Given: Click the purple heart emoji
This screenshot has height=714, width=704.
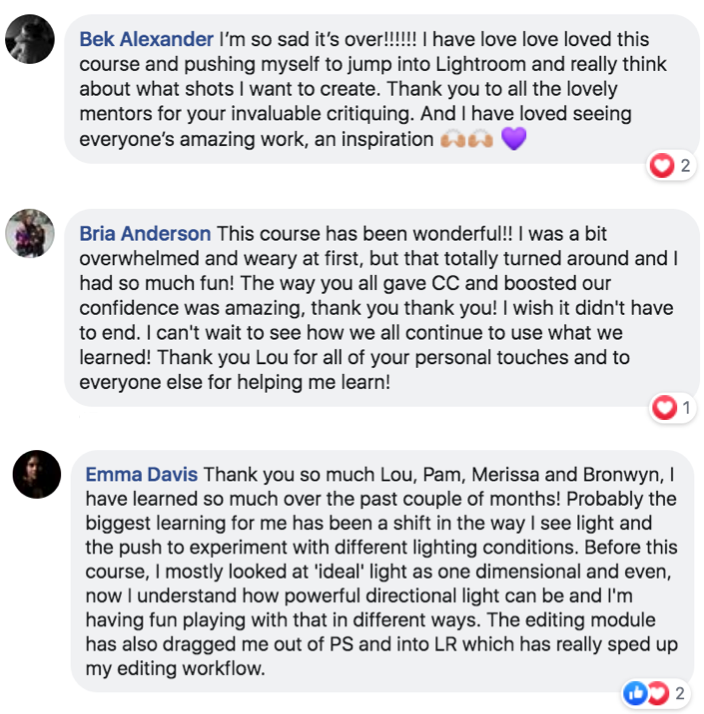Looking at the screenshot, I should [x=513, y=140].
